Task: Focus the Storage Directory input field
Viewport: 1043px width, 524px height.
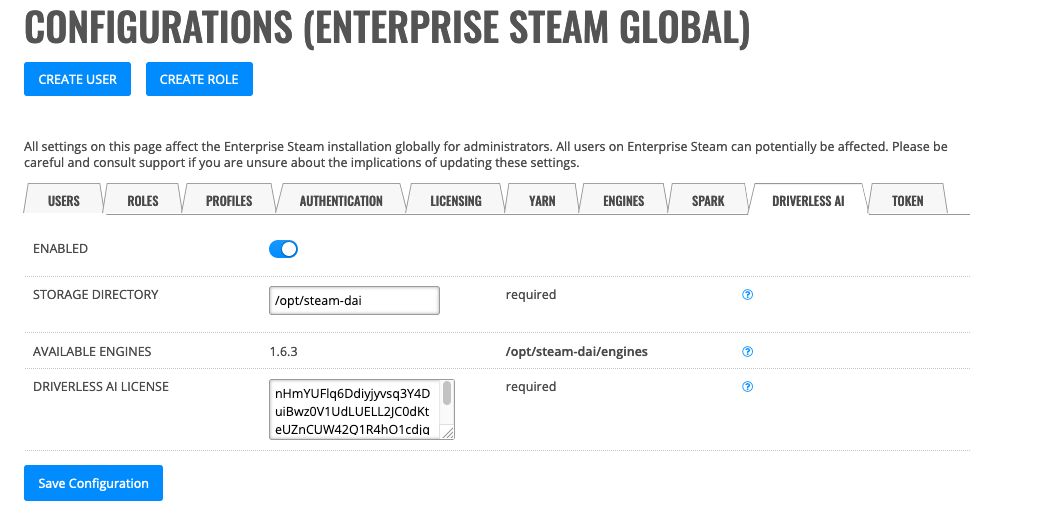Action: point(354,301)
